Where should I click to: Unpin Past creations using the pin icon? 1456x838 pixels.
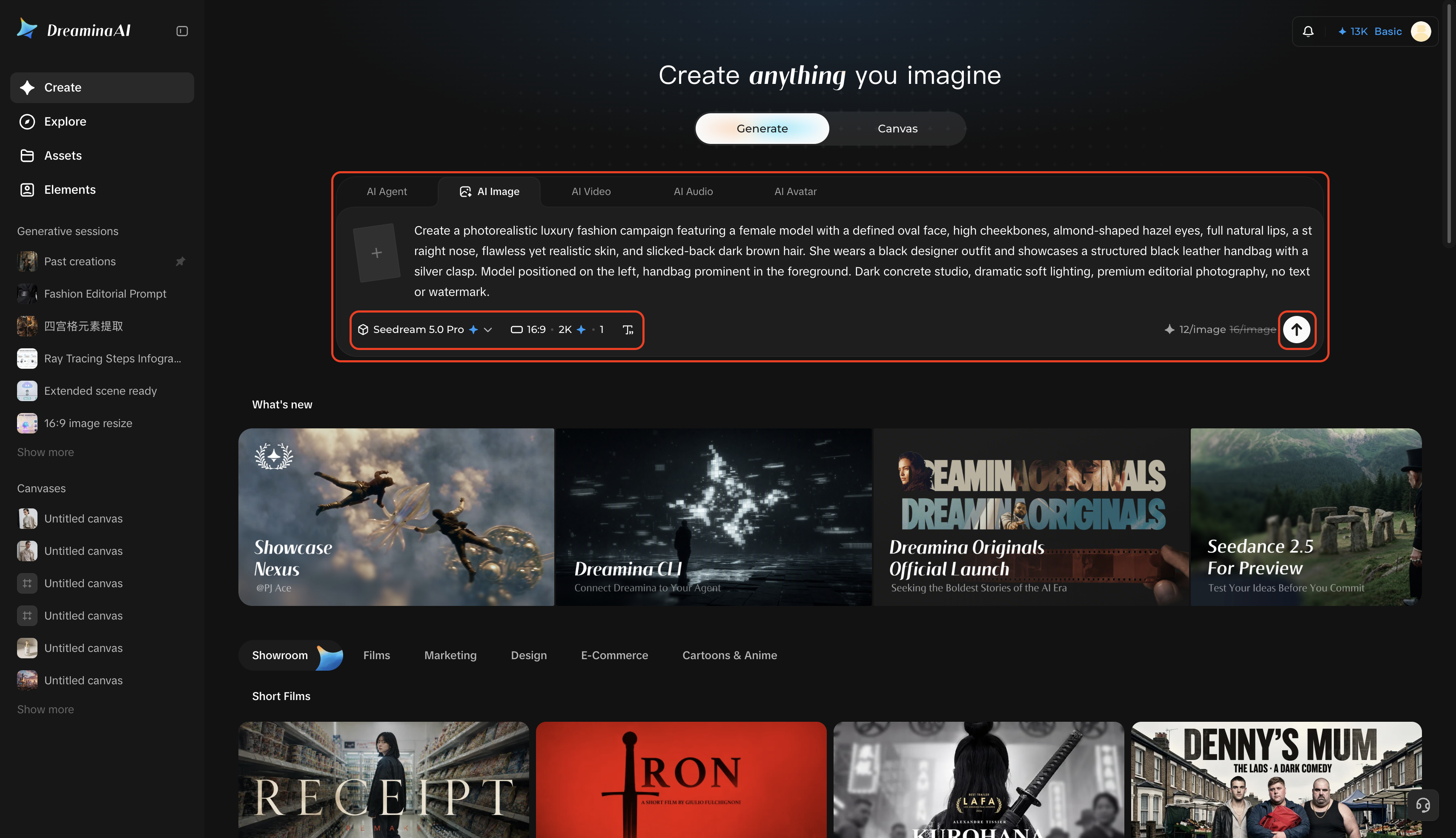(180, 262)
